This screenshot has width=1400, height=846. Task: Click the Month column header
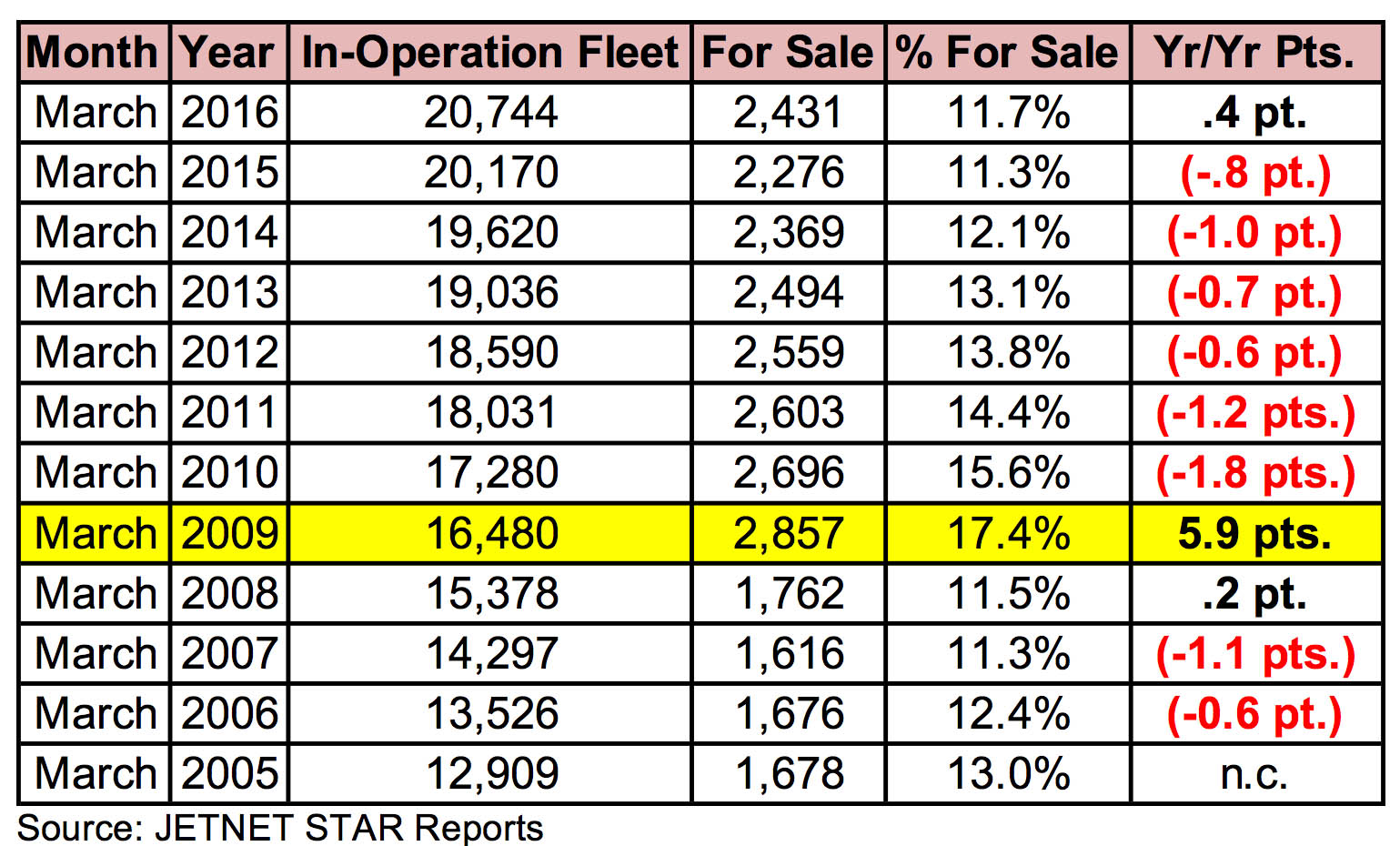click(x=93, y=52)
